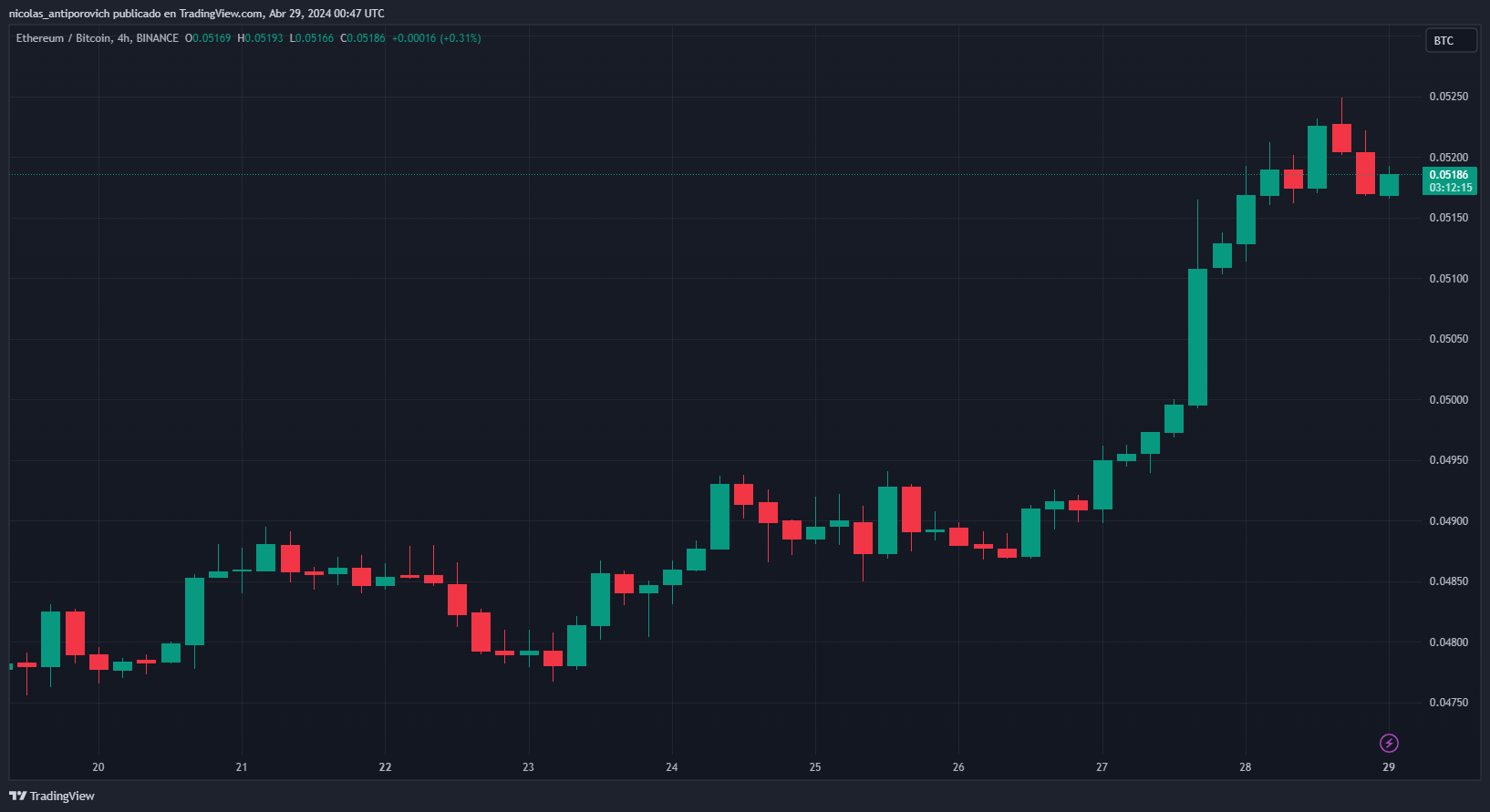Open TradingView.com link in header text
This screenshot has width=1490, height=812.
tap(222, 14)
